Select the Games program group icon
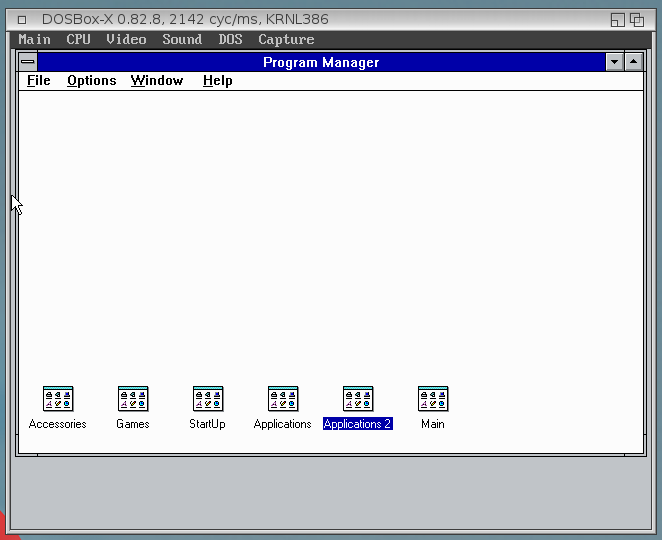 133,399
